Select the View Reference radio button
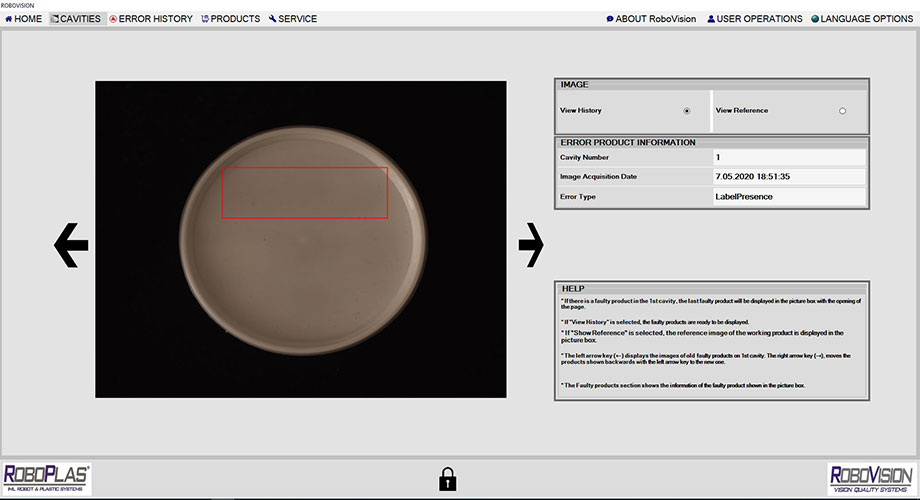 point(843,111)
